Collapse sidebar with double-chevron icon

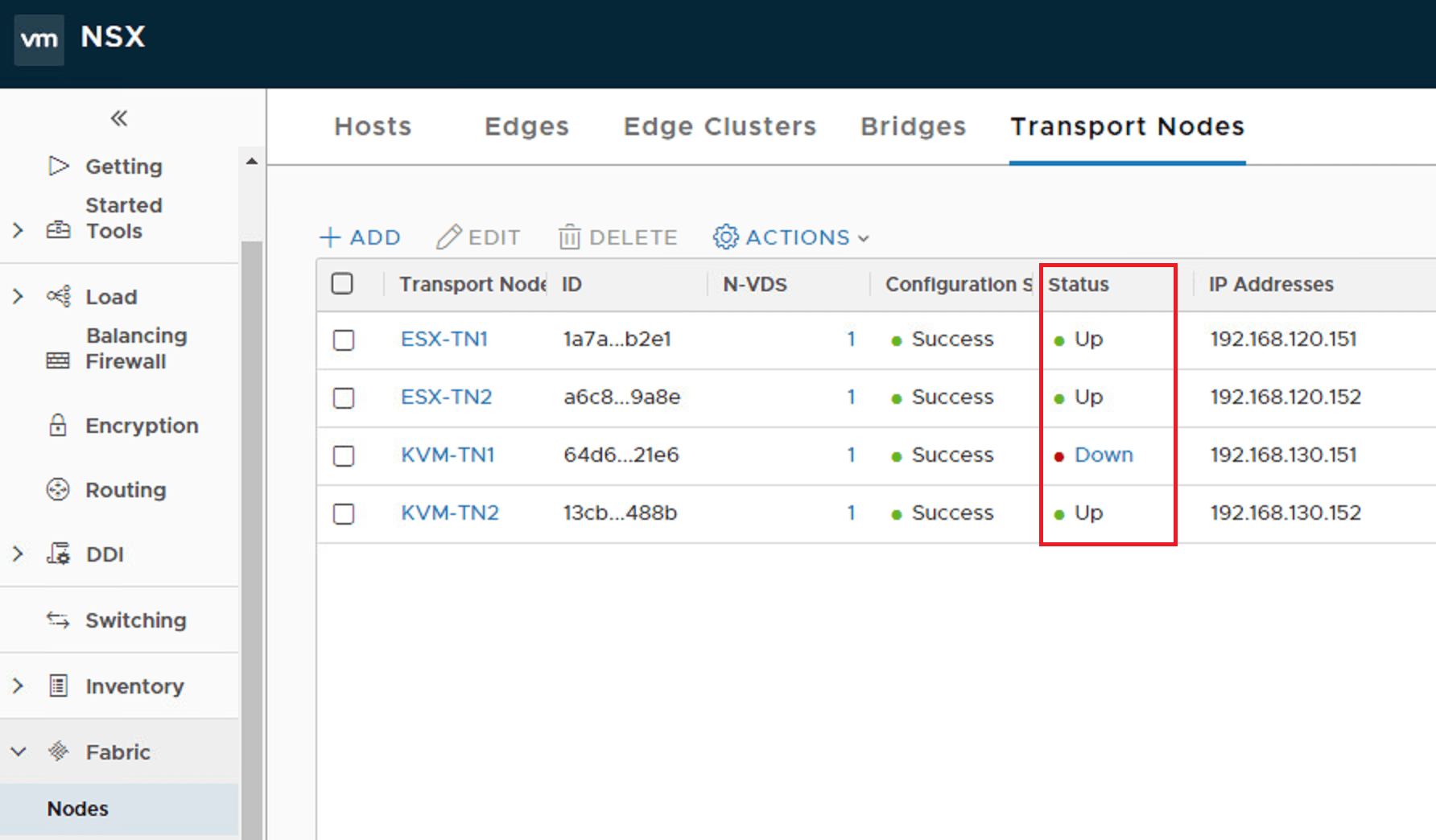pyautogui.click(x=119, y=118)
